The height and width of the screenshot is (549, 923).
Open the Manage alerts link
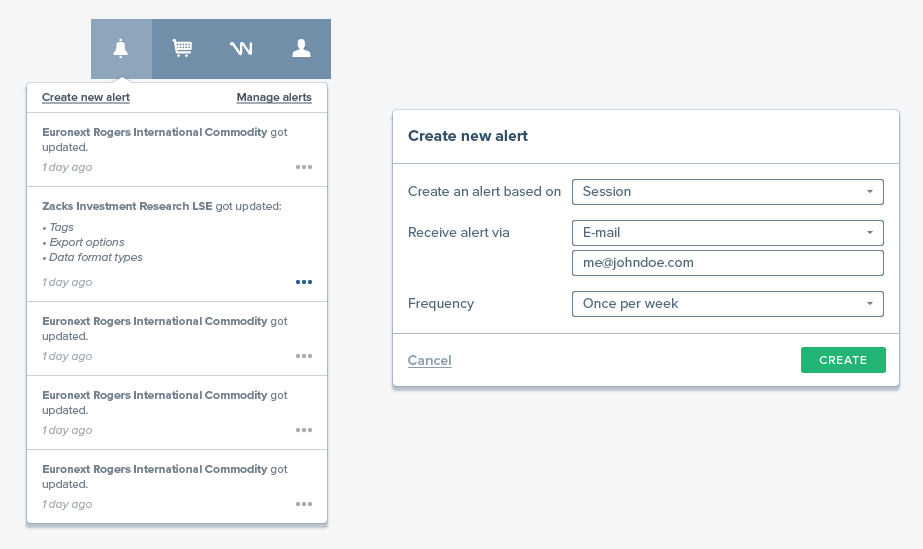(274, 97)
